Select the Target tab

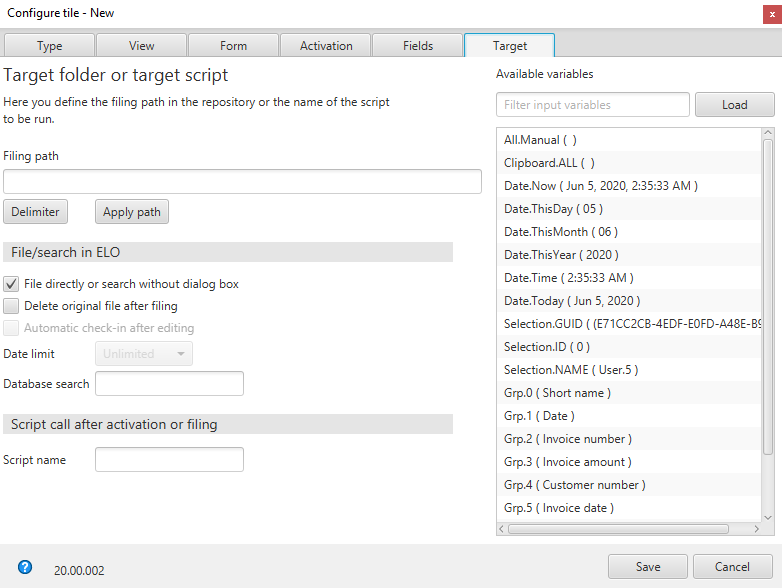pos(510,46)
